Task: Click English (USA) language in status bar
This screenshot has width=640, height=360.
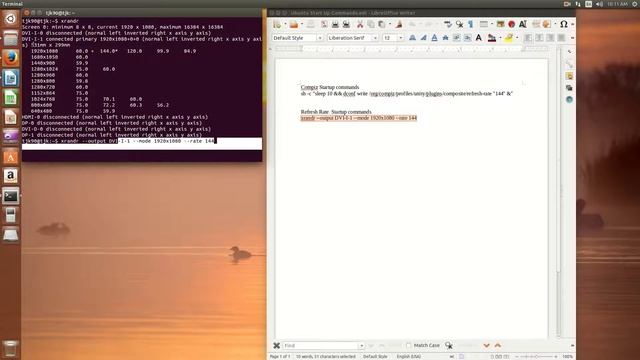Action: (x=409, y=357)
